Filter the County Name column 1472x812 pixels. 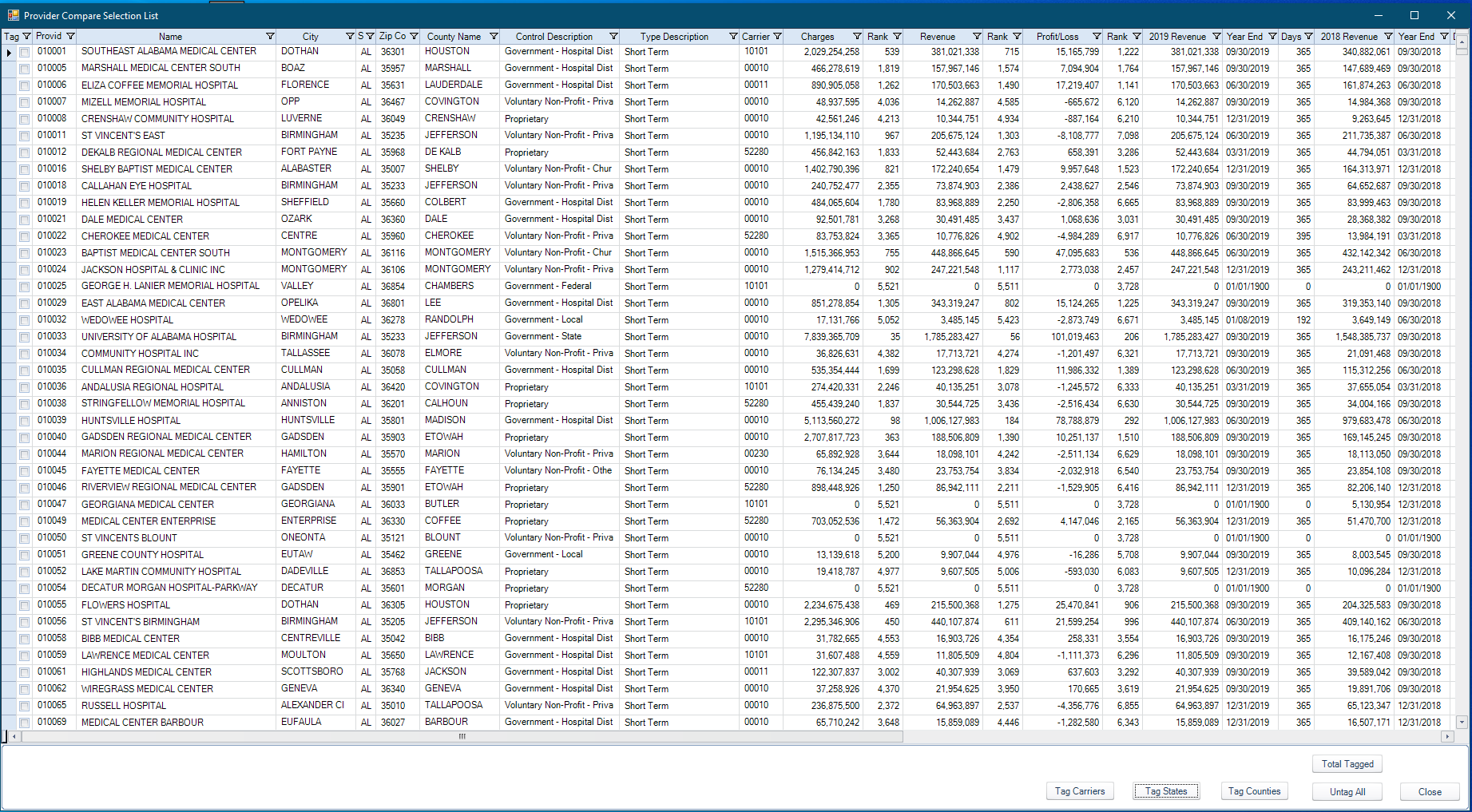click(494, 36)
